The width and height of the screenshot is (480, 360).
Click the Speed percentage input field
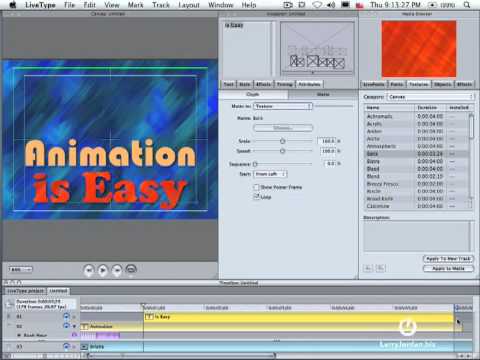point(327,151)
